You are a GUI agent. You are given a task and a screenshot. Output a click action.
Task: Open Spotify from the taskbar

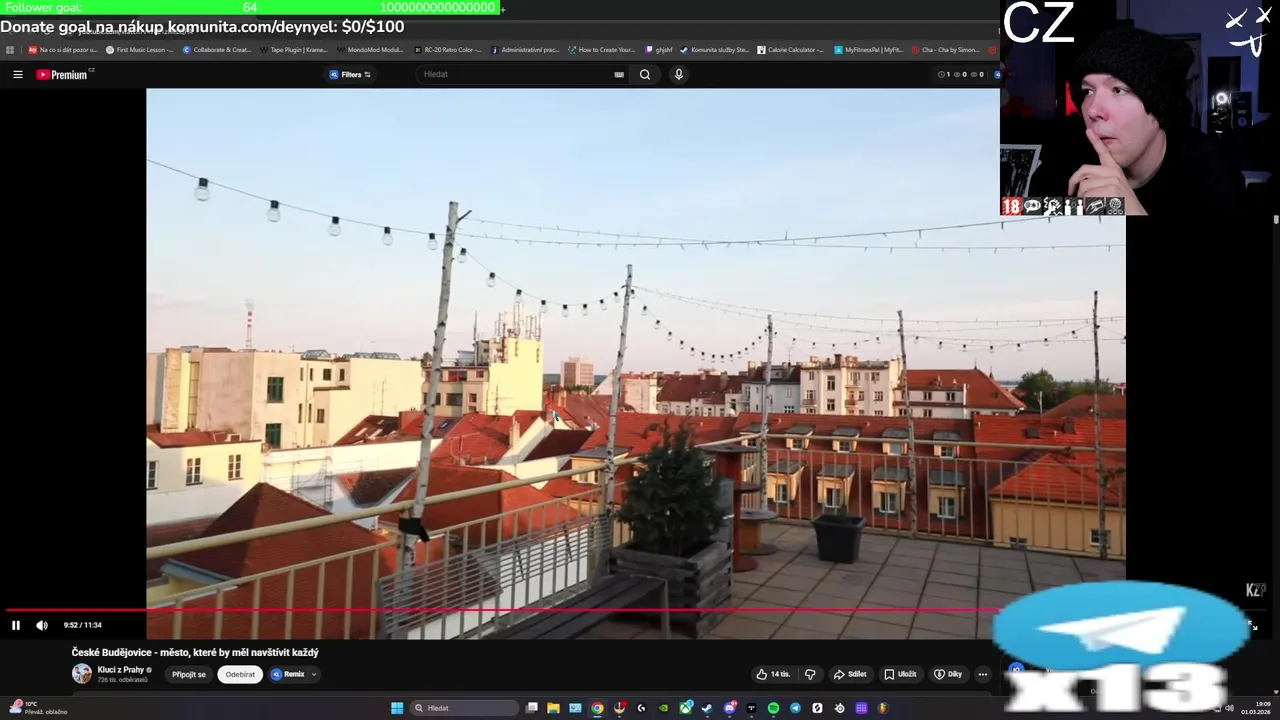(x=773, y=708)
